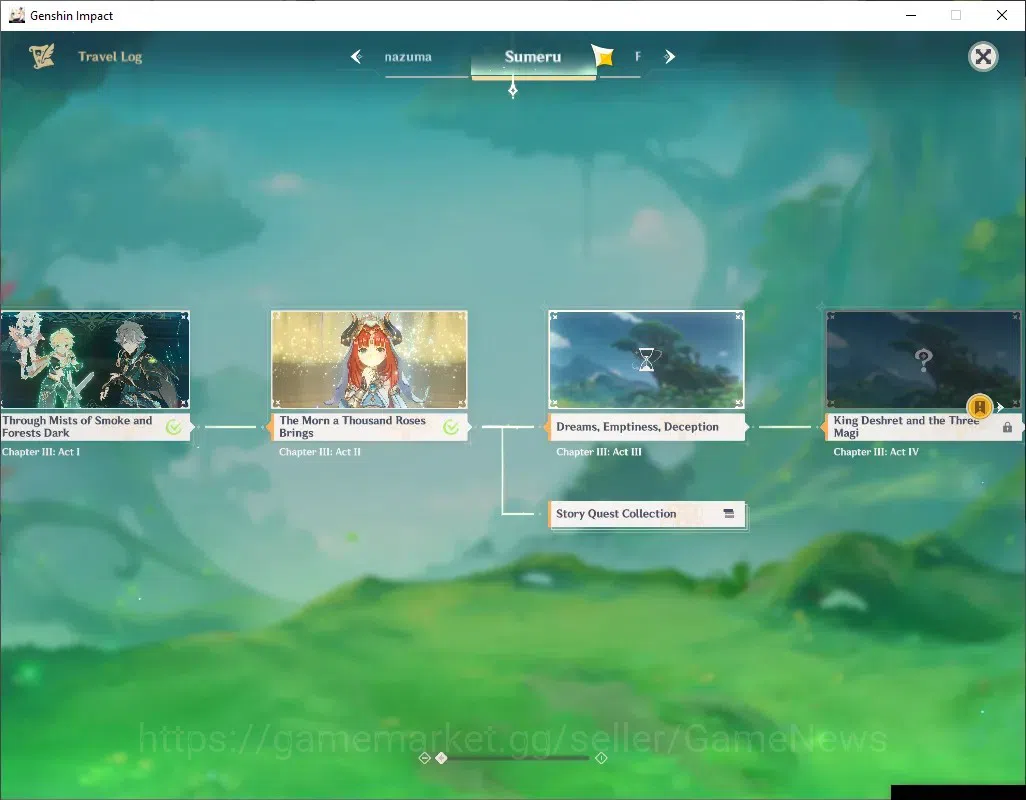Click the question mark on Act IV thumbnail
The image size is (1026, 800).
[923, 359]
